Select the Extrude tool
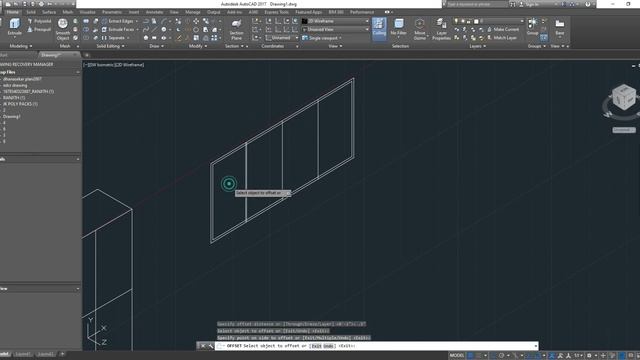640x360 pixels. click(14, 27)
